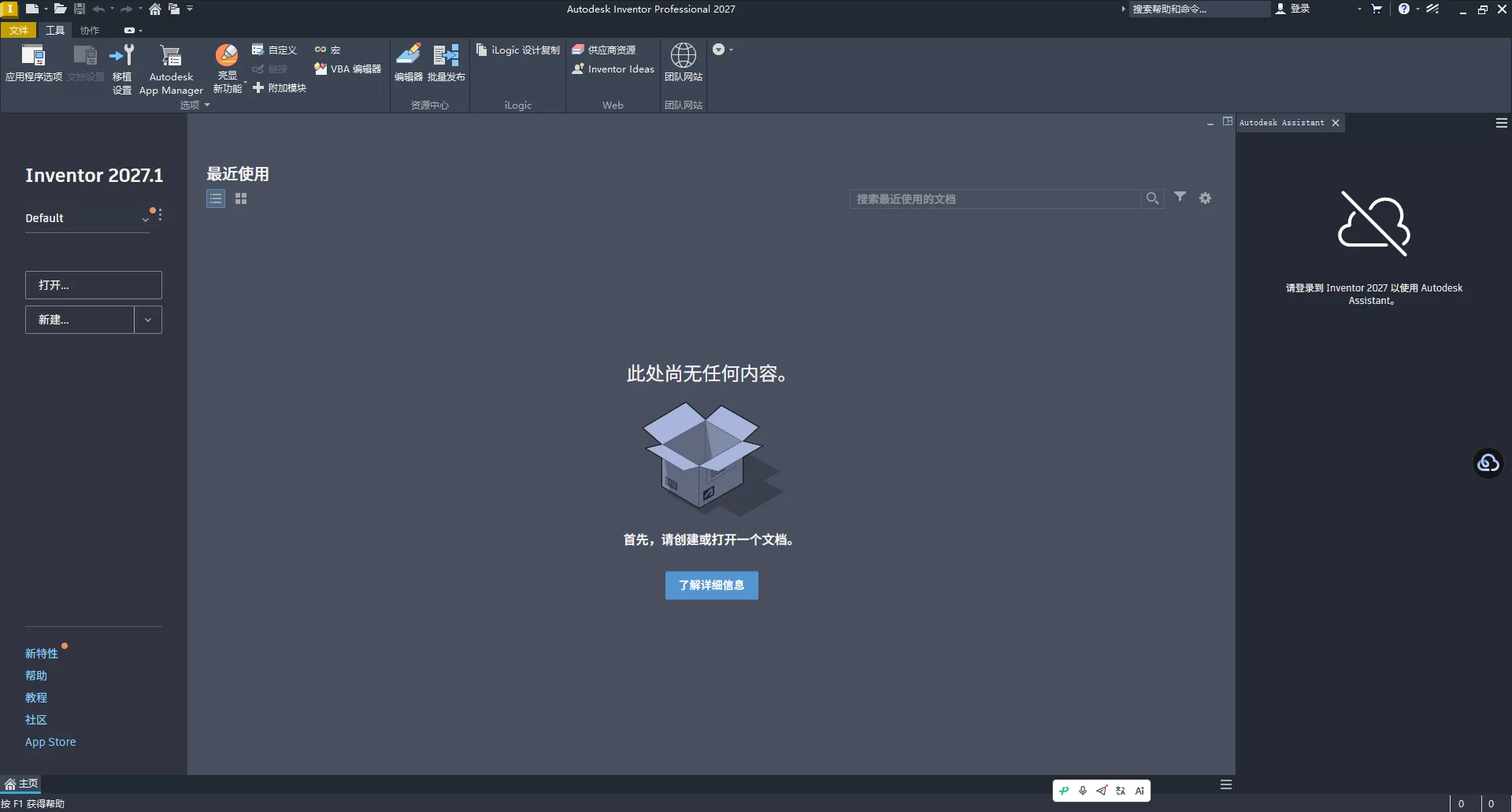
Task: Open 附加模块 add-ins manager
Action: pyautogui.click(x=280, y=88)
